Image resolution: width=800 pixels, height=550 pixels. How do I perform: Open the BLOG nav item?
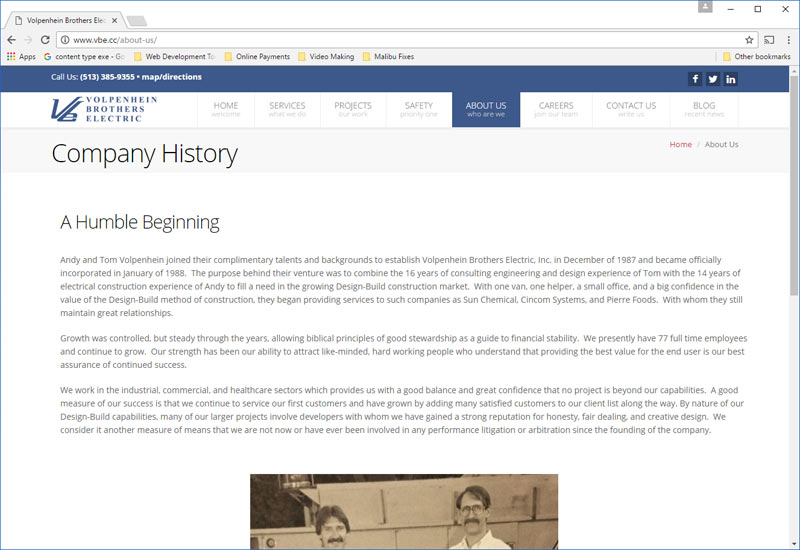704,109
